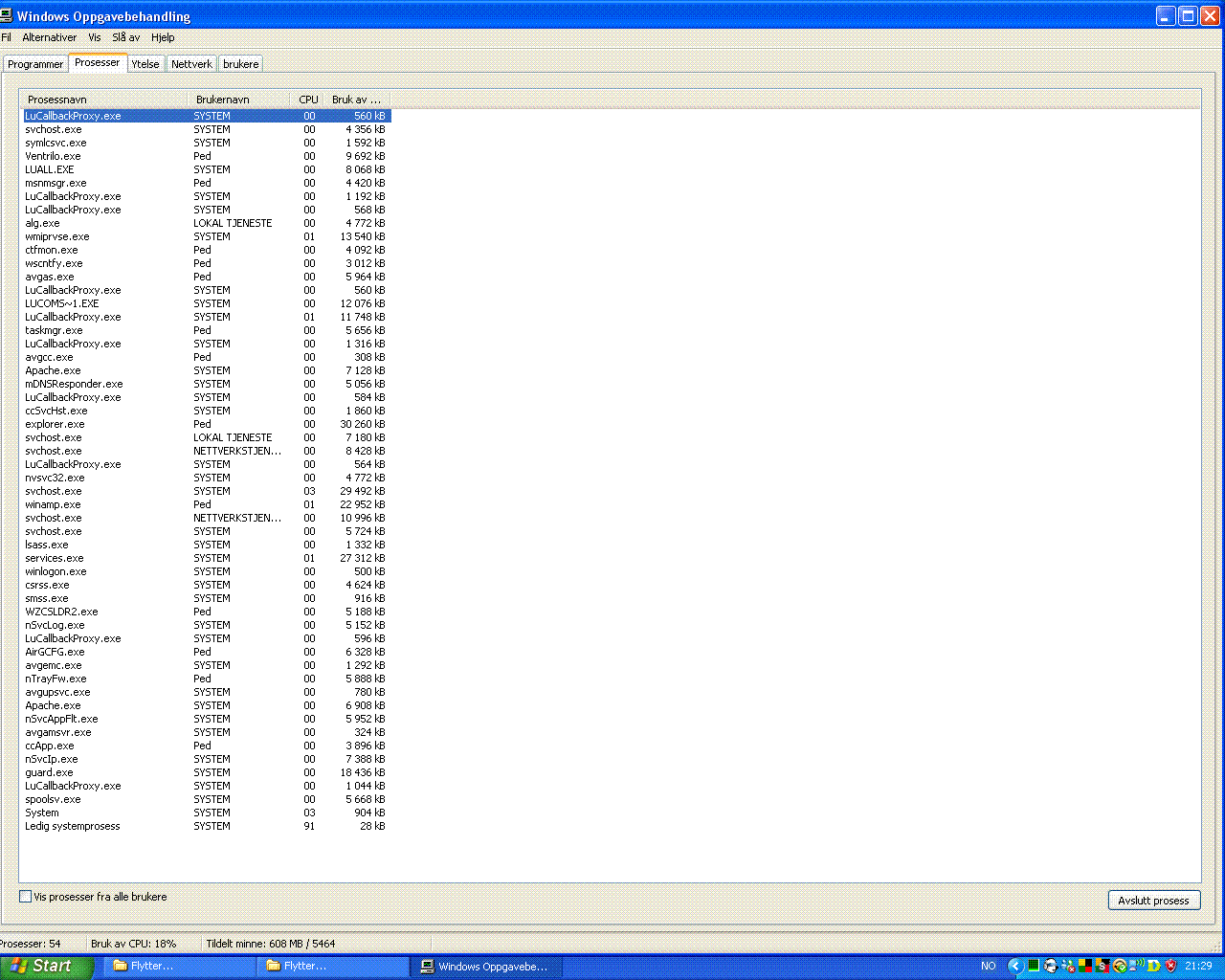Viewport: 1225px width, 980px height.
Task: Open the Alternativer menu
Action: tap(50, 37)
